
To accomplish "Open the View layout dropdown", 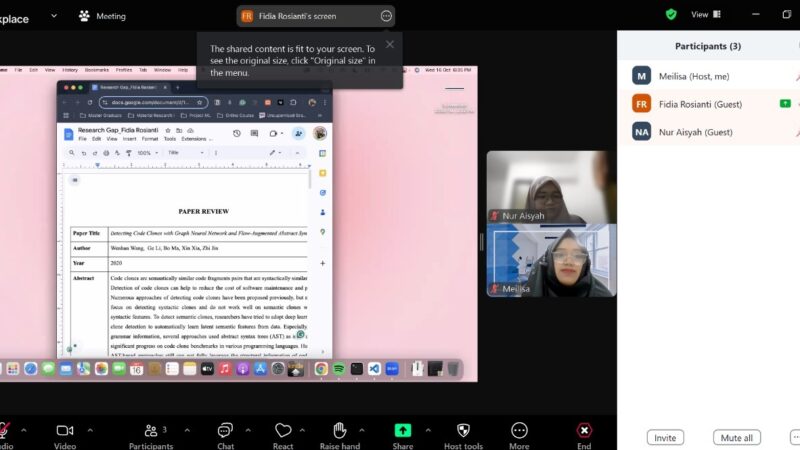I will pyautogui.click(x=705, y=14).
